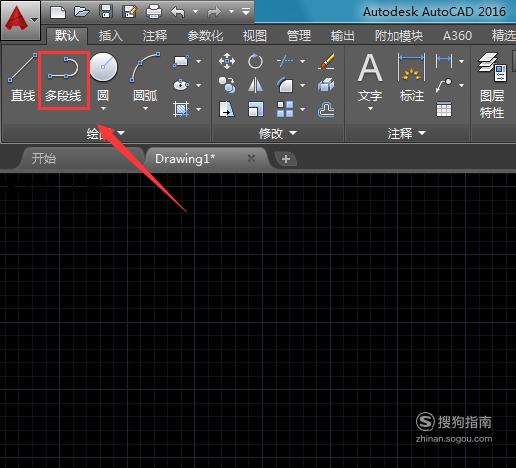
Task: Select the multileader tool
Action: (x=444, y=85)
